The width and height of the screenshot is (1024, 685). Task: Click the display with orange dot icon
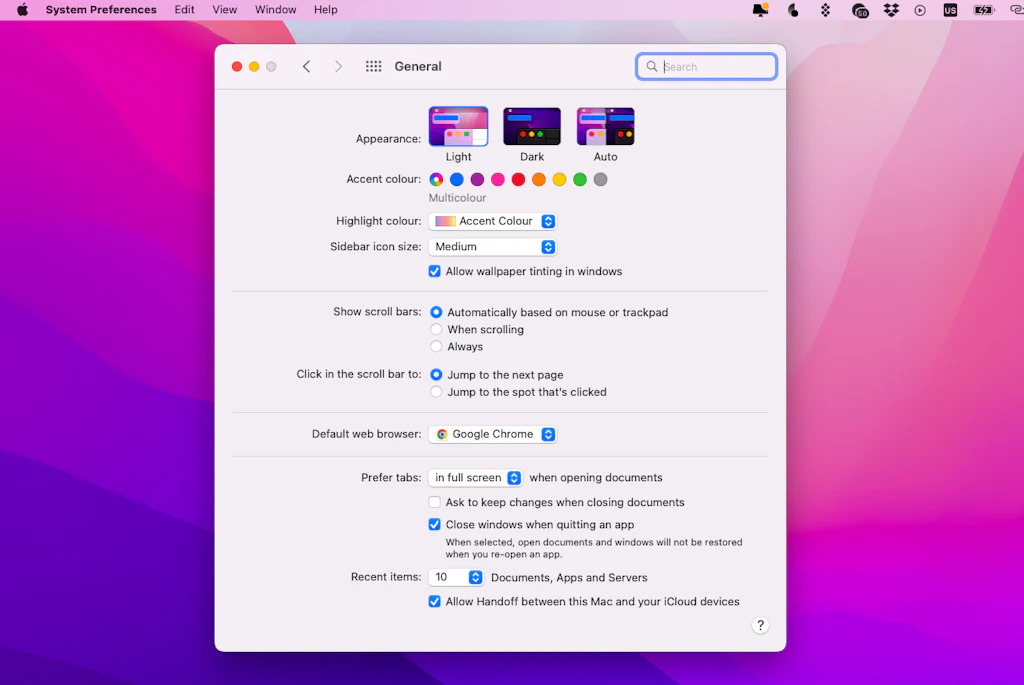[x=760, y=10]
